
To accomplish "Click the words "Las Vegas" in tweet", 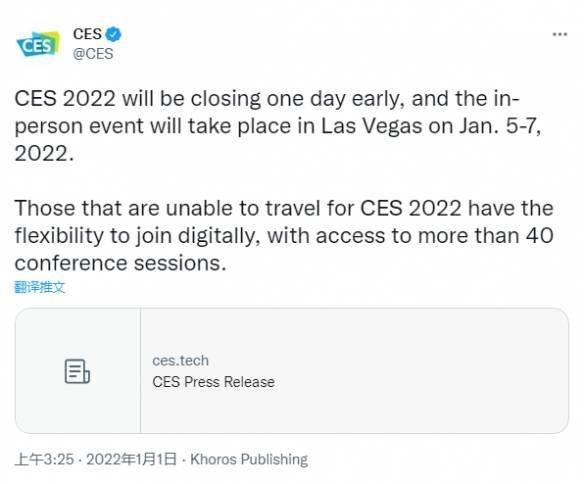I will click(371, 126).
